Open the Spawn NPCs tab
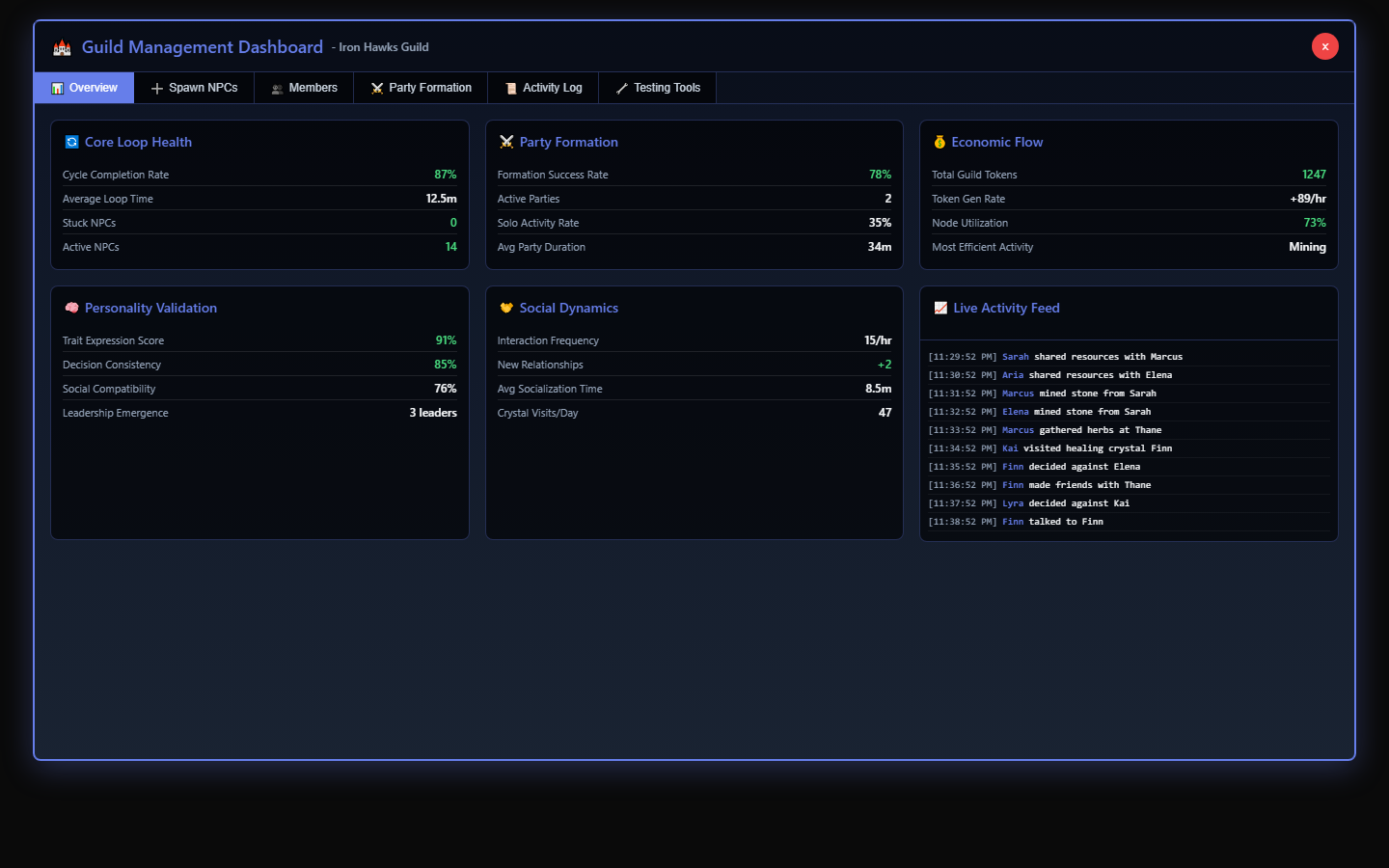The height and width of the screenshot is (868, 1389). point(194,88)
